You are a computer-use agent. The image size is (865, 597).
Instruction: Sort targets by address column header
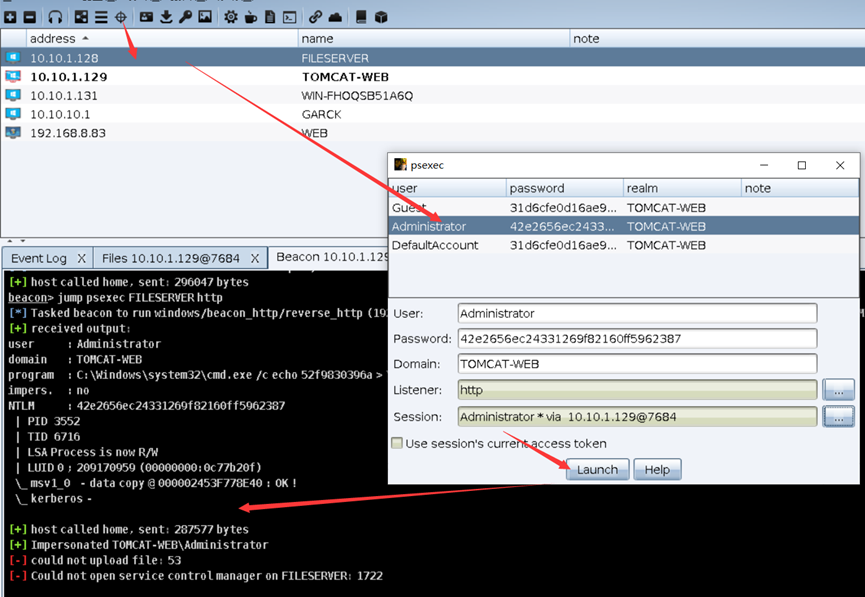(162, 39)
